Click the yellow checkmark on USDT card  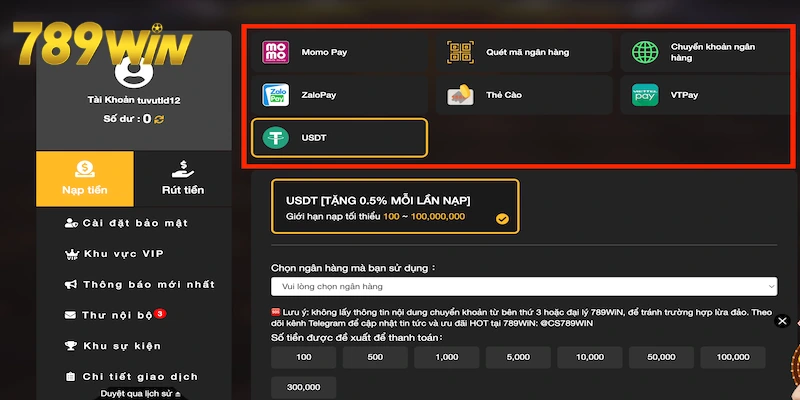click(x=502, y=219)
